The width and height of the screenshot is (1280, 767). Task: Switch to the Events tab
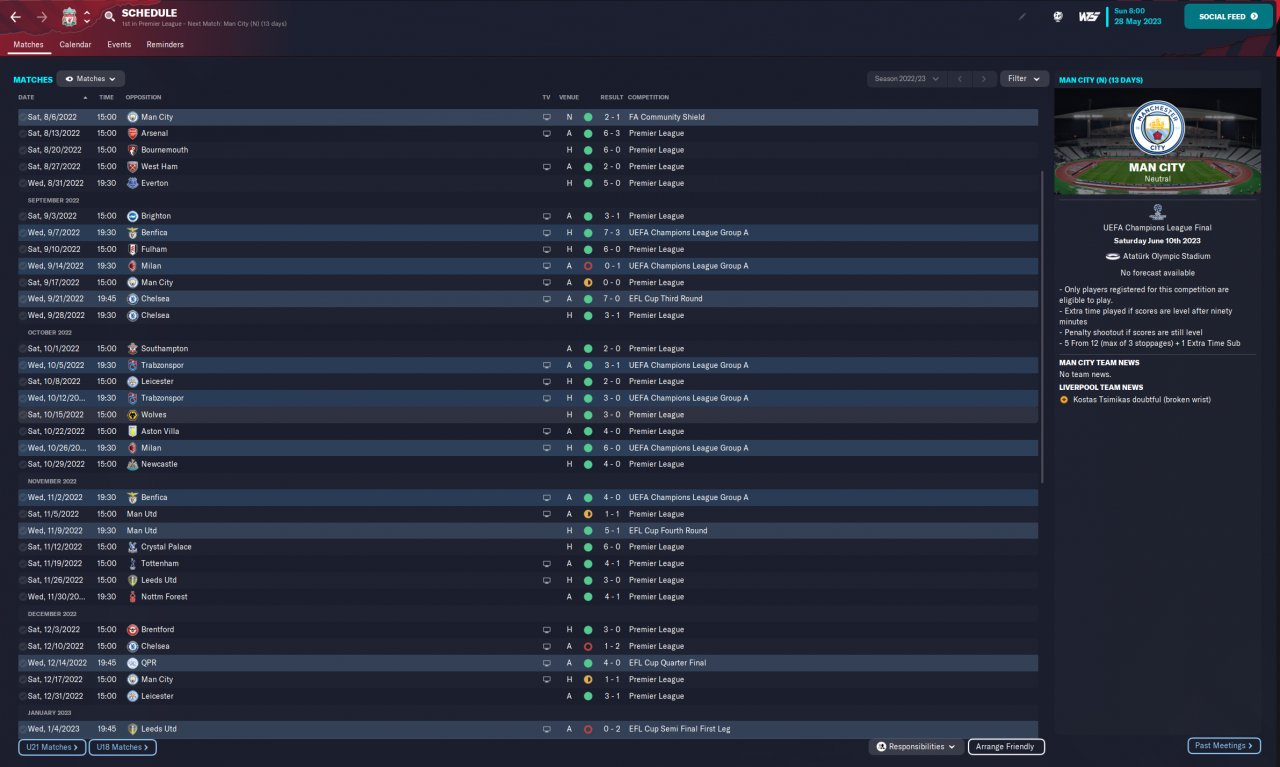click(119, 45)
